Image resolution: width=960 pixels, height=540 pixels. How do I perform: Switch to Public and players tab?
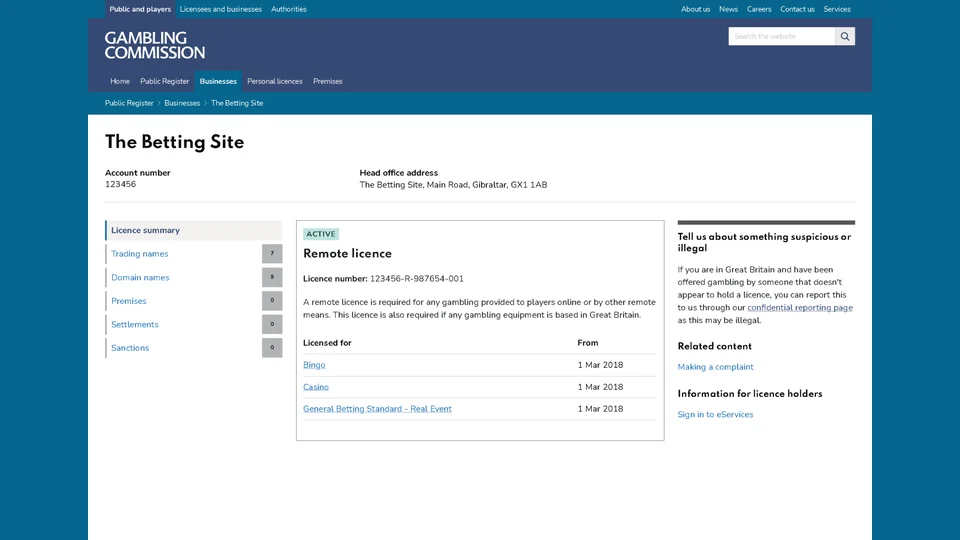(x=140, y=9)
